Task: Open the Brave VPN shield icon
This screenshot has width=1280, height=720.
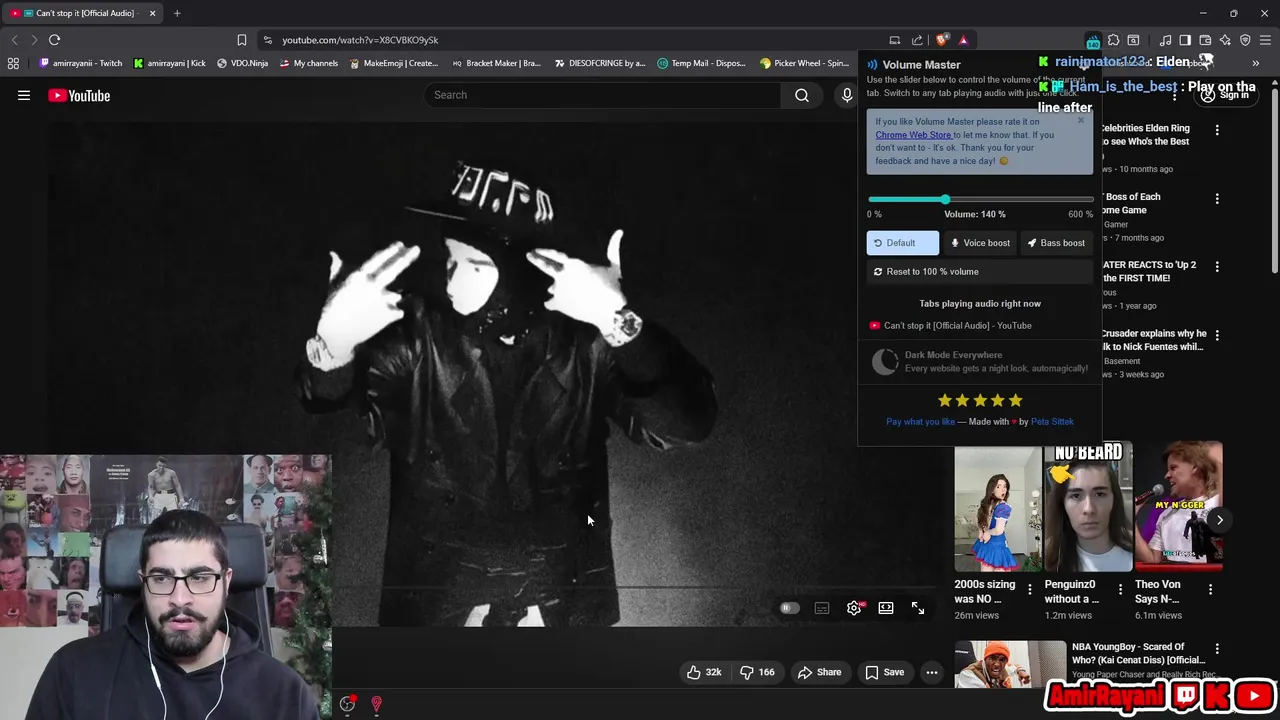Action: (x=1245, y=40)
